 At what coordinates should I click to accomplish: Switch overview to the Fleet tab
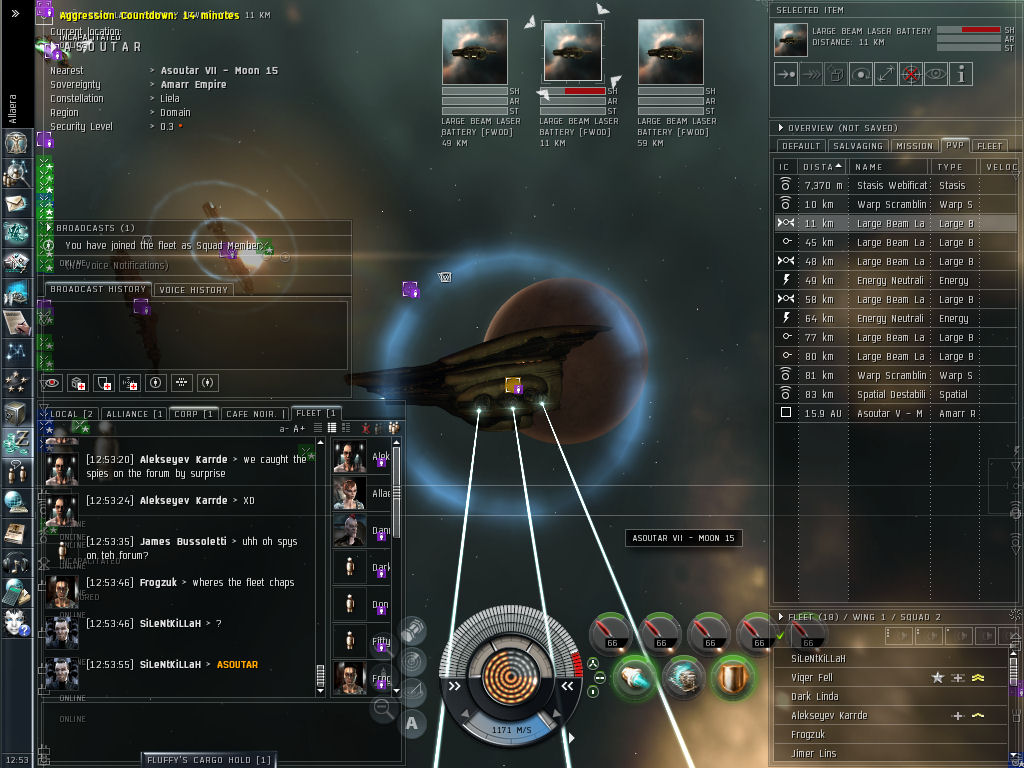tap(989, 146)
